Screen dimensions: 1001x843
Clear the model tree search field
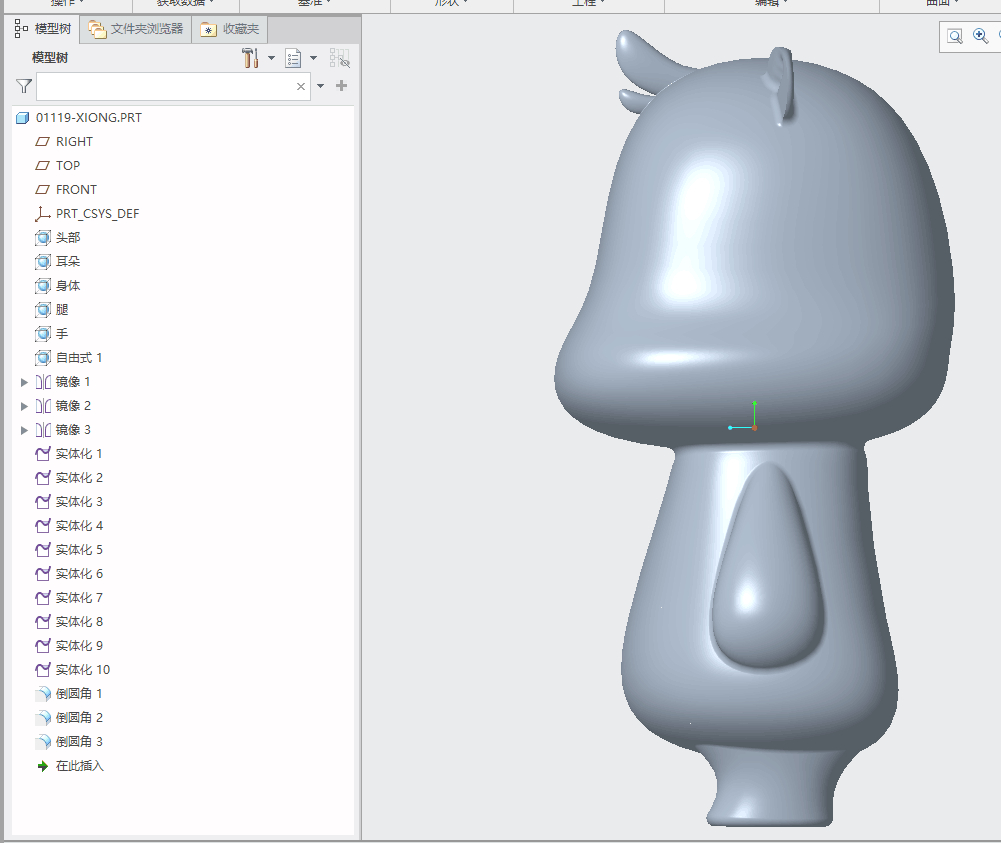tap(301, 86)
